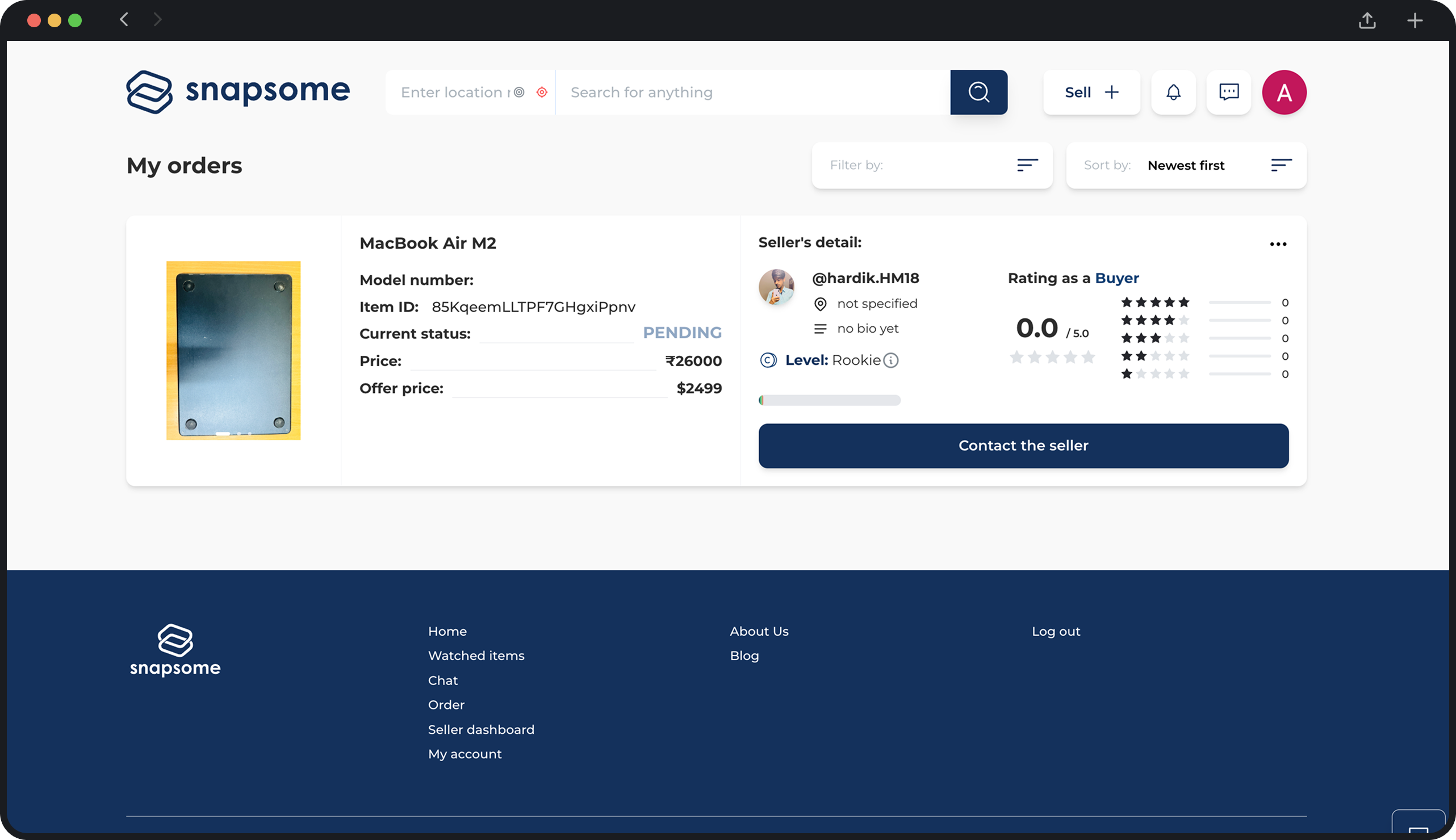
Task: Click the Item ID 85KqeemLLTPF7GHgxiPpnv
Action: 533,307
